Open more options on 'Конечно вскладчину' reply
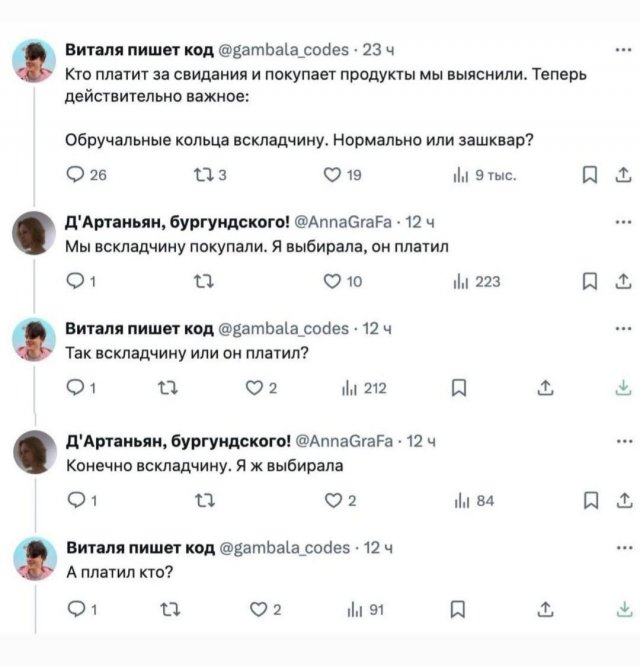Image resolution: width=640 pixels, height=667 pixels. coord(624,440)
